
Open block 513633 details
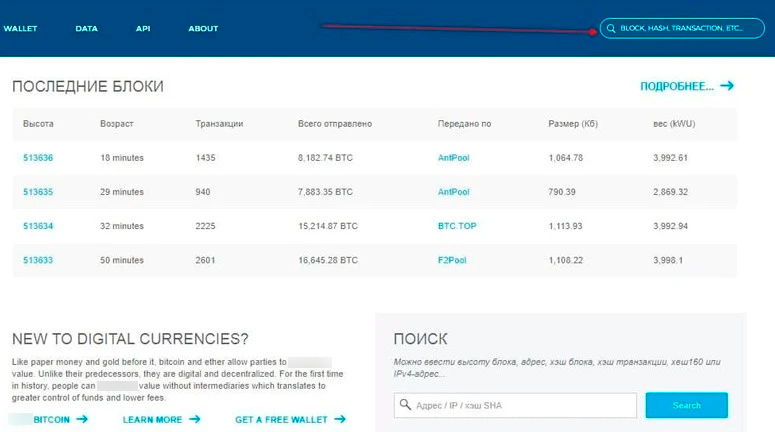pyautogui.click(x=38, y=260)
